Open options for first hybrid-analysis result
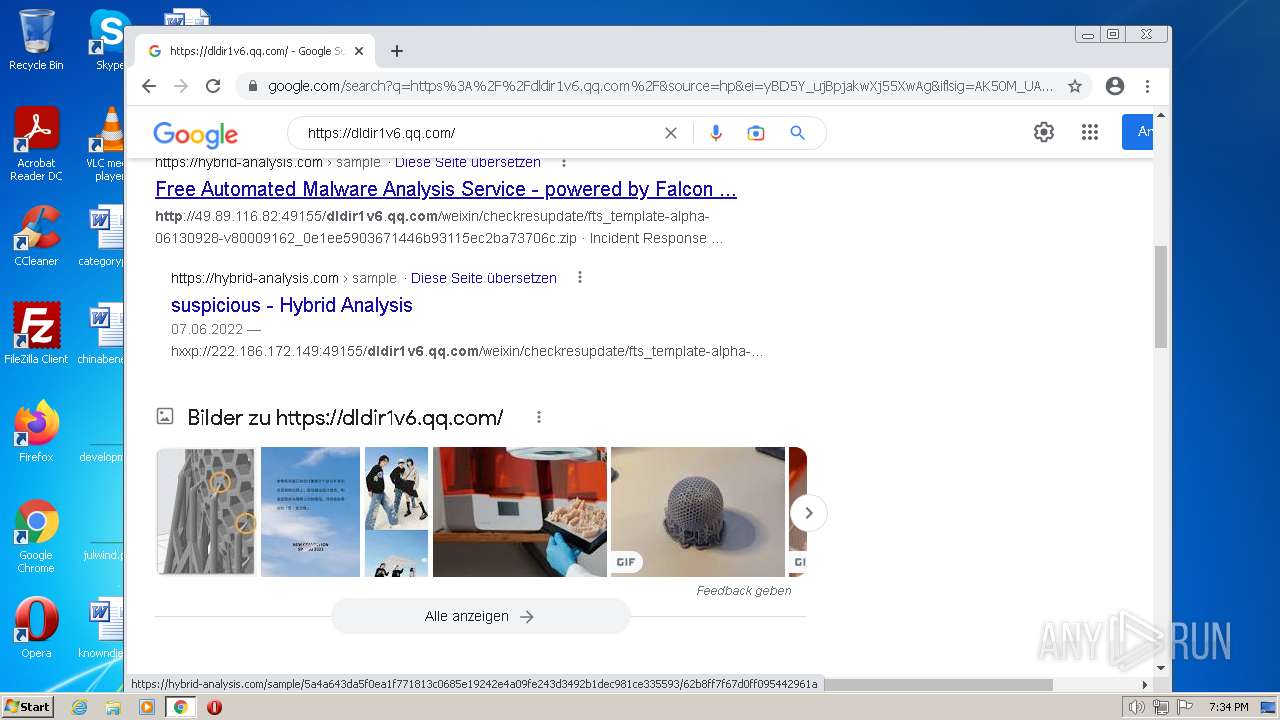The image size is (1280, 720). (564, 162)
